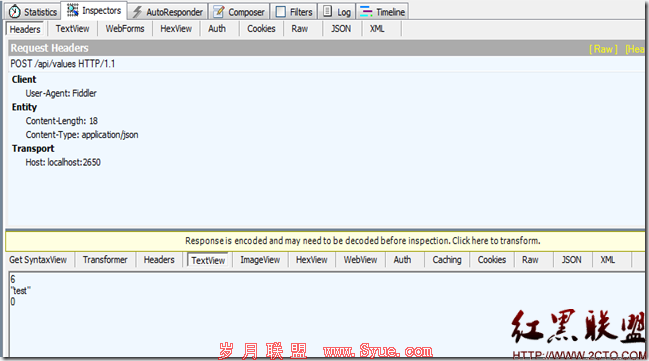Open the WebView response tab
This screenshot has height=361, width=649.
[x=361, y=260]
